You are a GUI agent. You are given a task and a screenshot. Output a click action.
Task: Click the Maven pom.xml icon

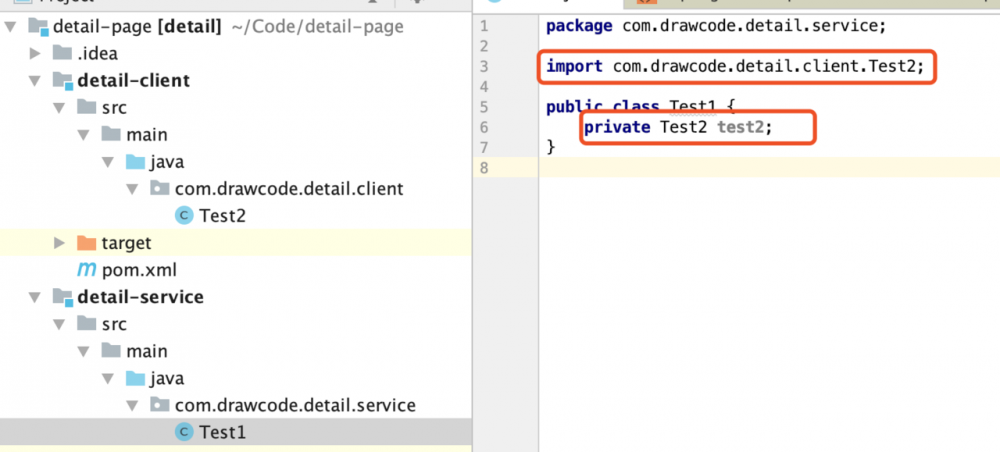click(x=86, y=270)
